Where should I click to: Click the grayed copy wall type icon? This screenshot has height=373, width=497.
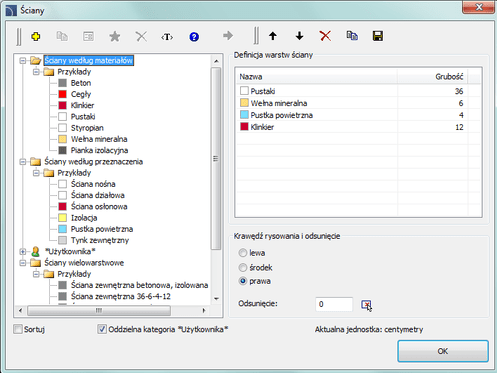click(62, 36)
